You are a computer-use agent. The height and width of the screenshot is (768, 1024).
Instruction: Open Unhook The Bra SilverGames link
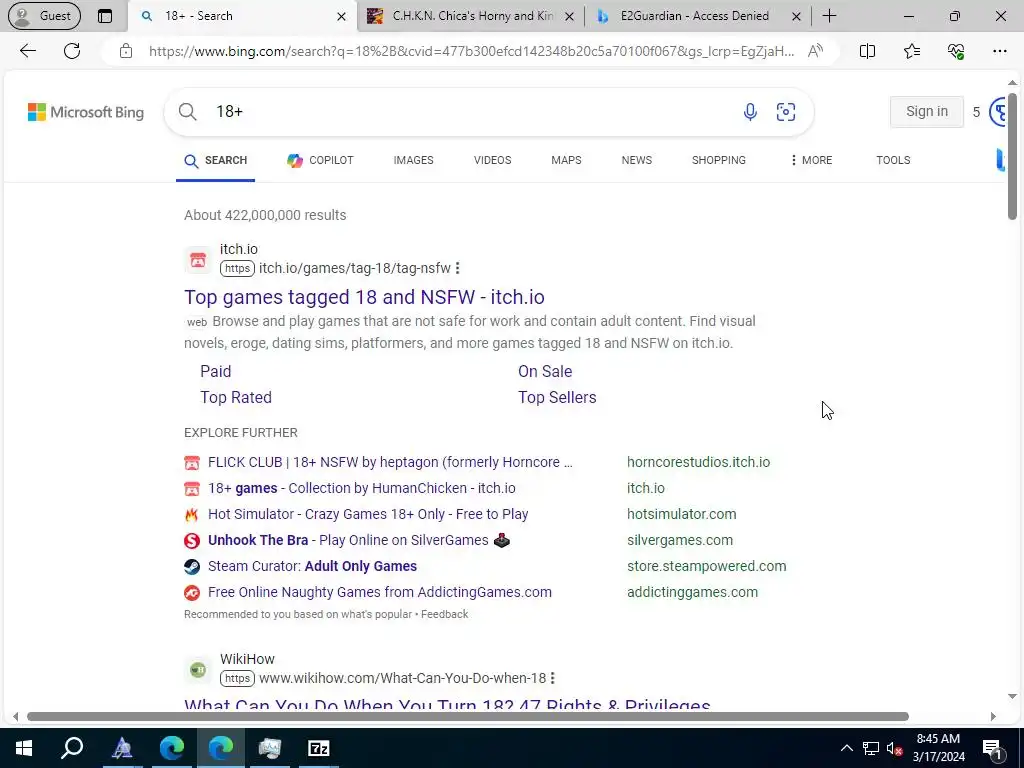pyautogui.click(x=359, y=540)
